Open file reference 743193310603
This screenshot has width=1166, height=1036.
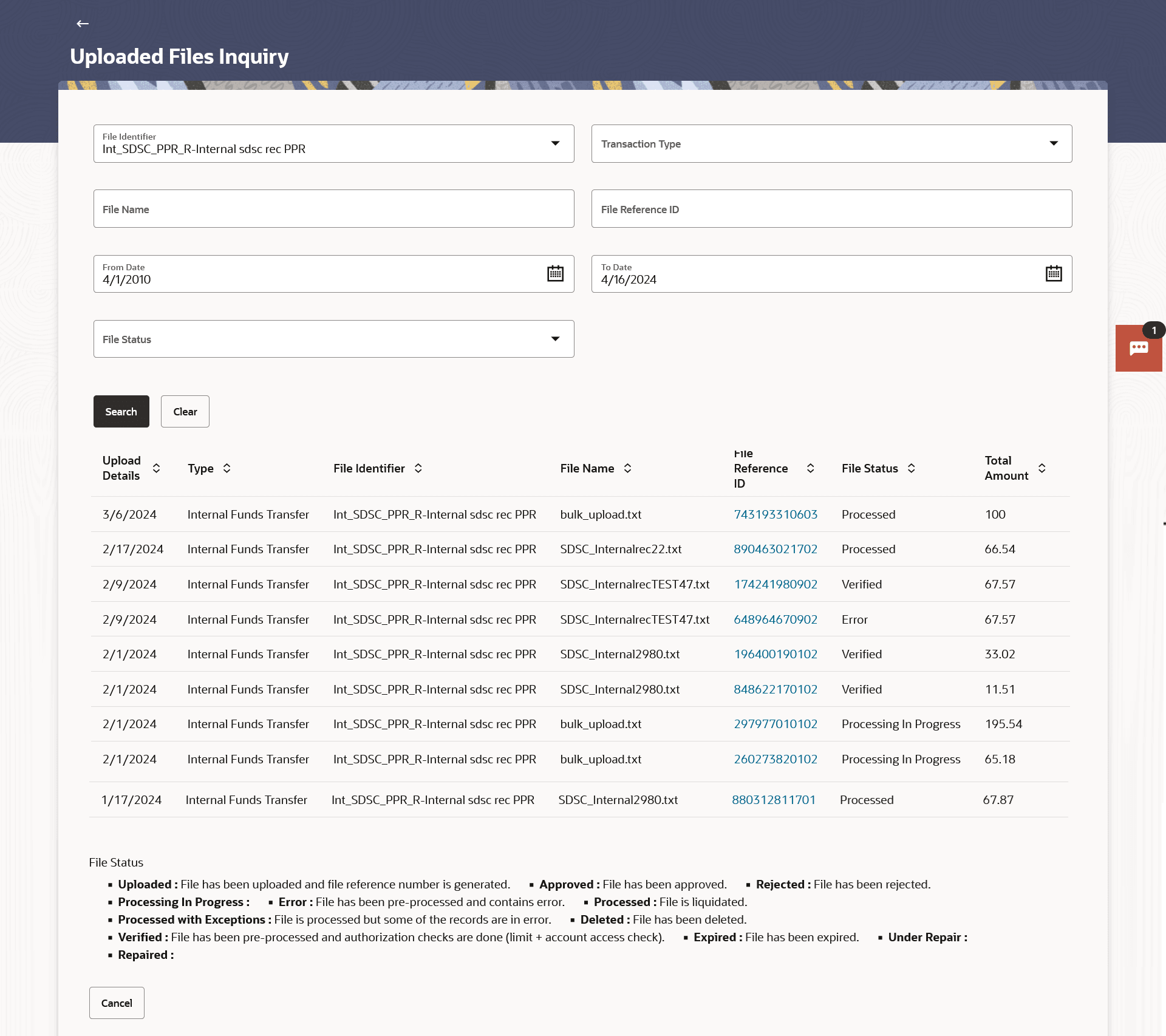click(x=775, y=514)
